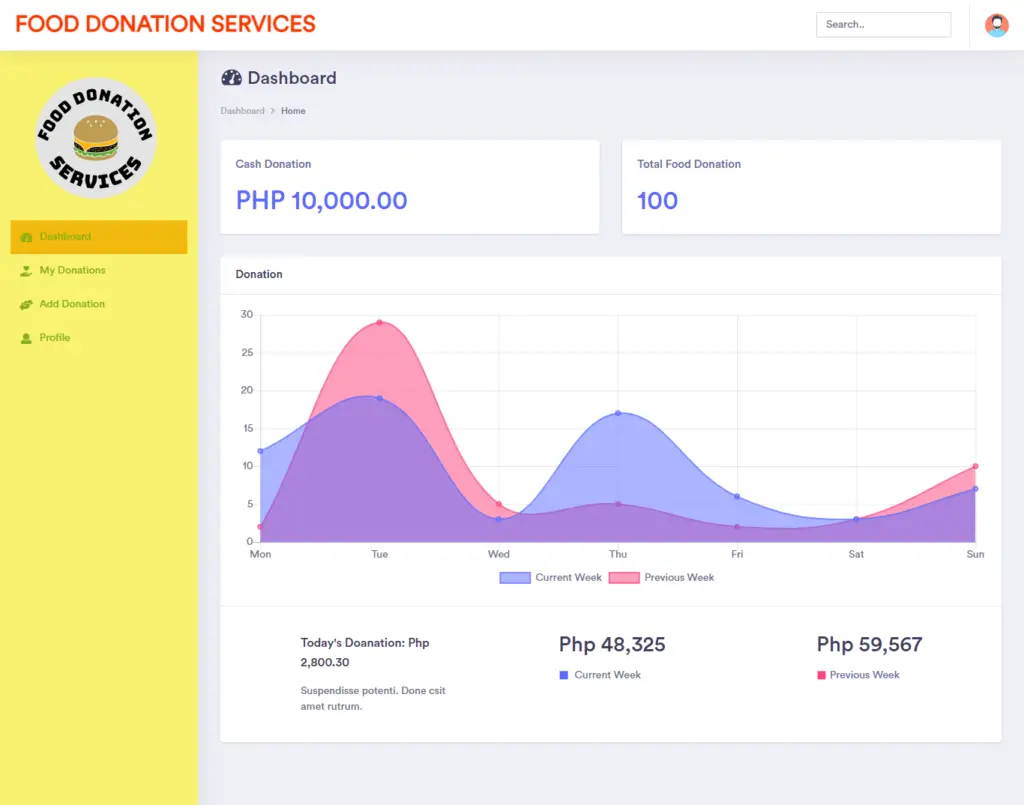Click the Dashboard breadcrumb link

242,111
